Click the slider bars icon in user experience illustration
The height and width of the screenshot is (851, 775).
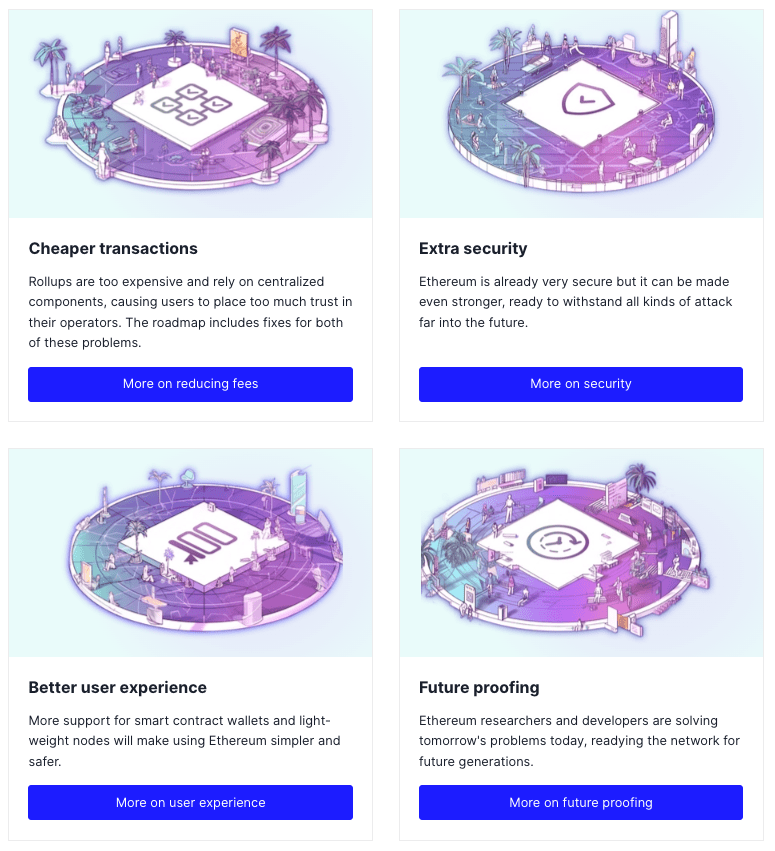(x=202, y=543)
